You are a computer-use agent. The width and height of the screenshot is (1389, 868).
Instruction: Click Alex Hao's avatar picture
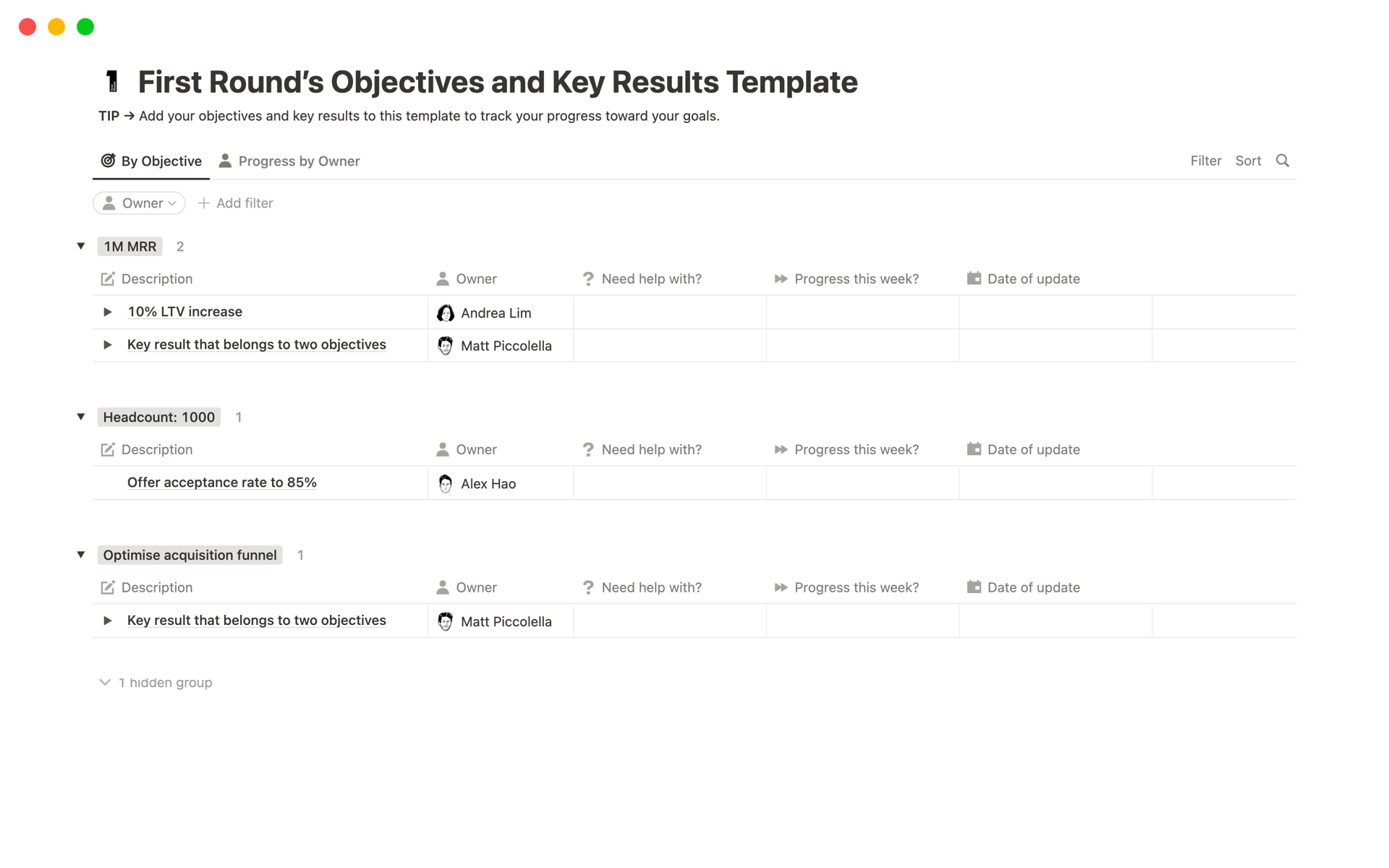coord(446,483)
